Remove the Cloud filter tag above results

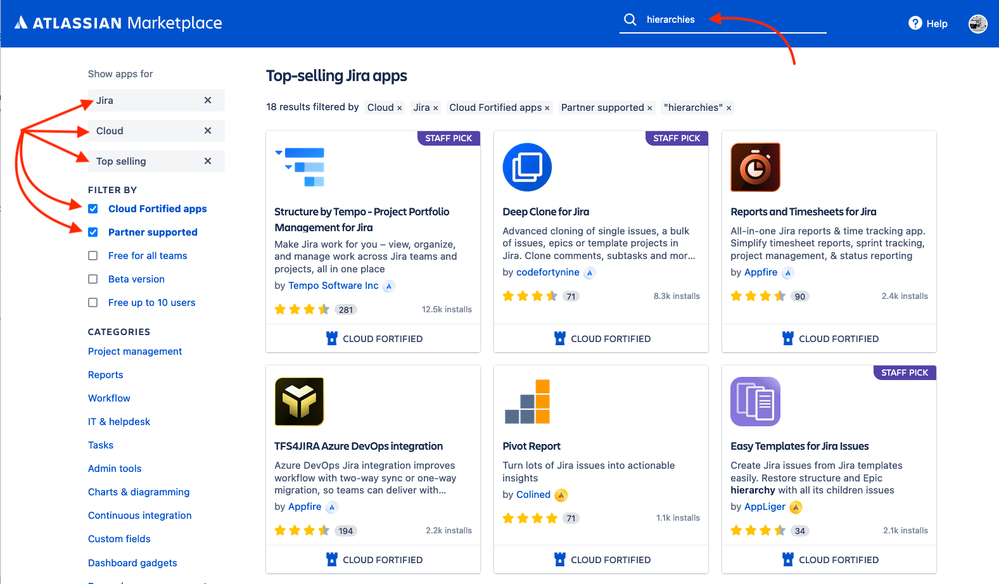(x=399, y=108)
